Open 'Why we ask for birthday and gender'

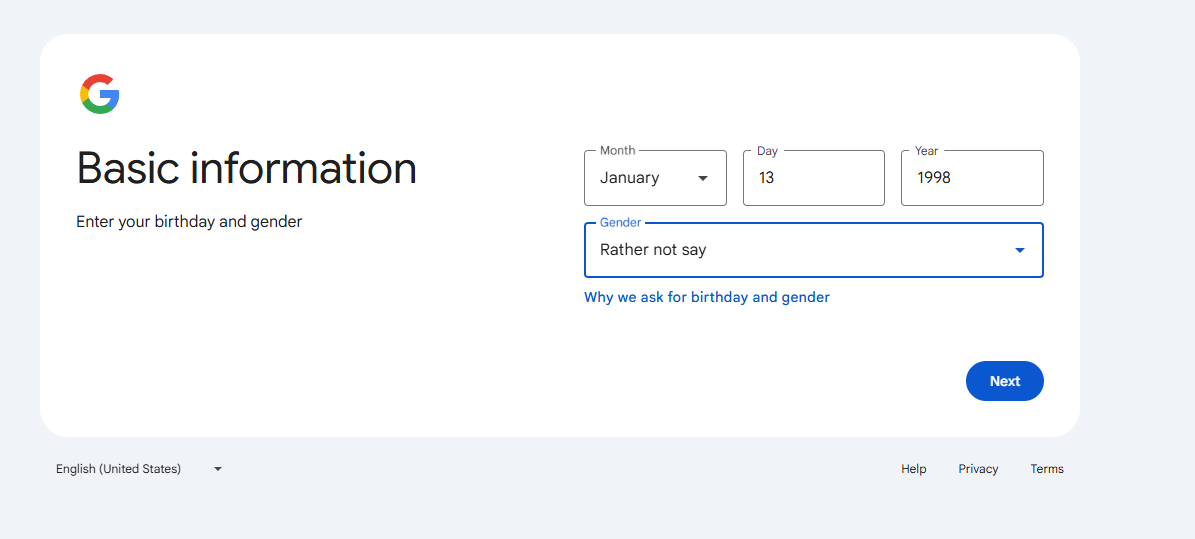[706, 297]
